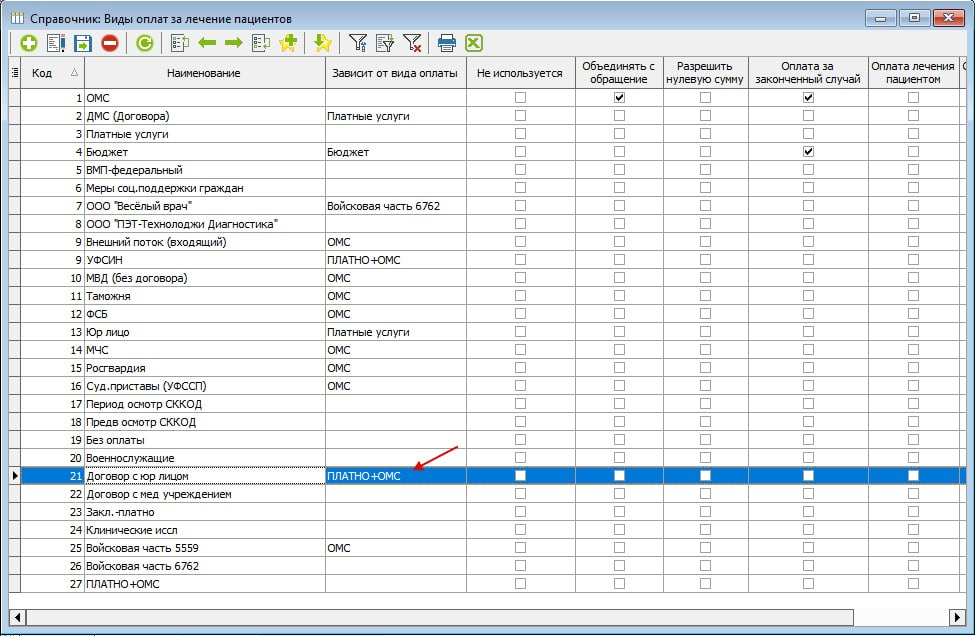Sort by the Наименование column header
The image size is (975, 636).
(x=204, y=73)
